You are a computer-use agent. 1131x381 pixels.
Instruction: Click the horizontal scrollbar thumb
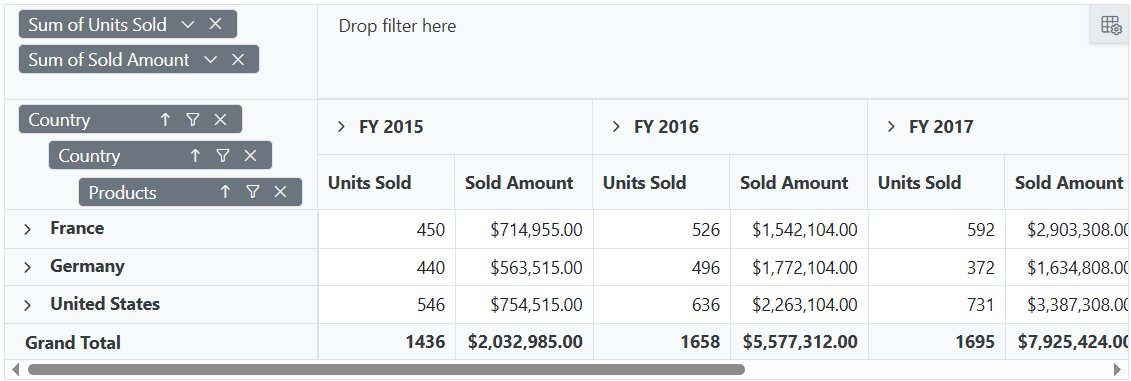tap(386, 369)
